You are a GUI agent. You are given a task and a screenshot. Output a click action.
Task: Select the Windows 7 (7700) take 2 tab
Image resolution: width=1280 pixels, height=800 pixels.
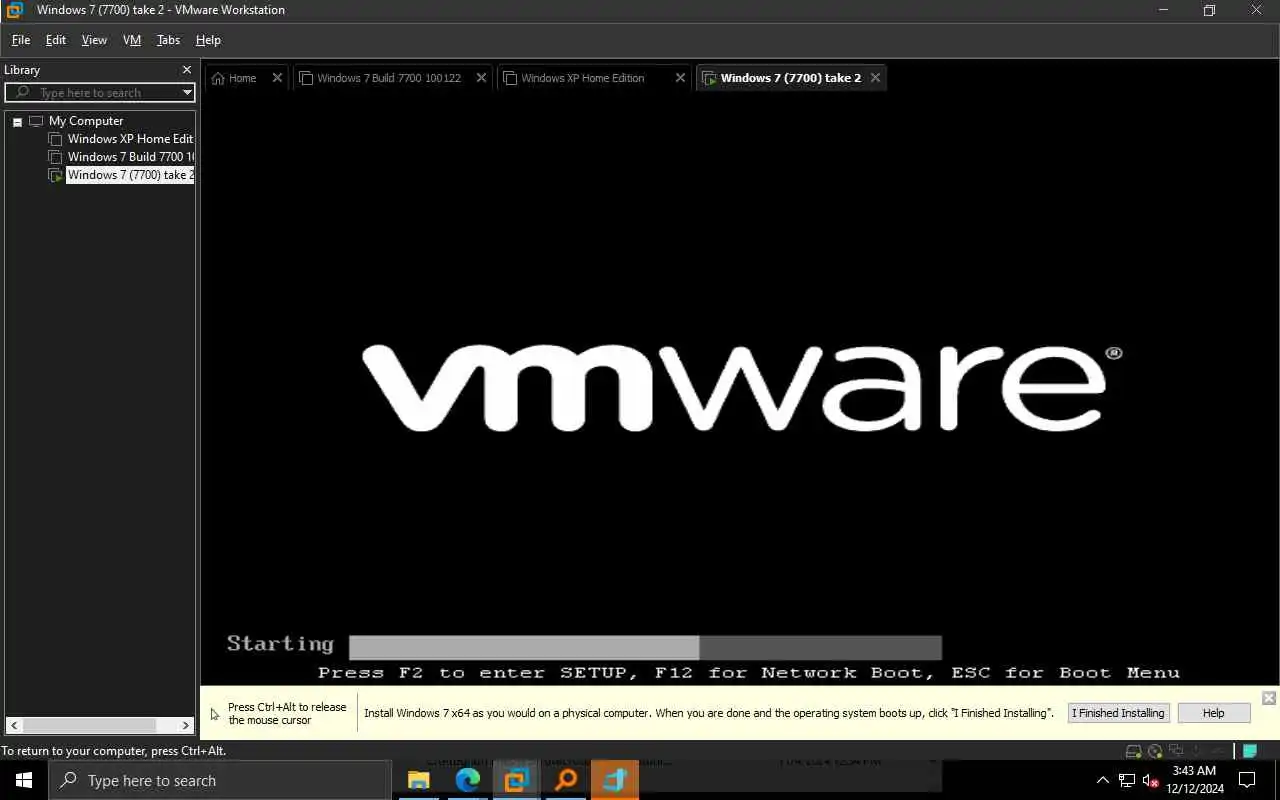(790, 78)
